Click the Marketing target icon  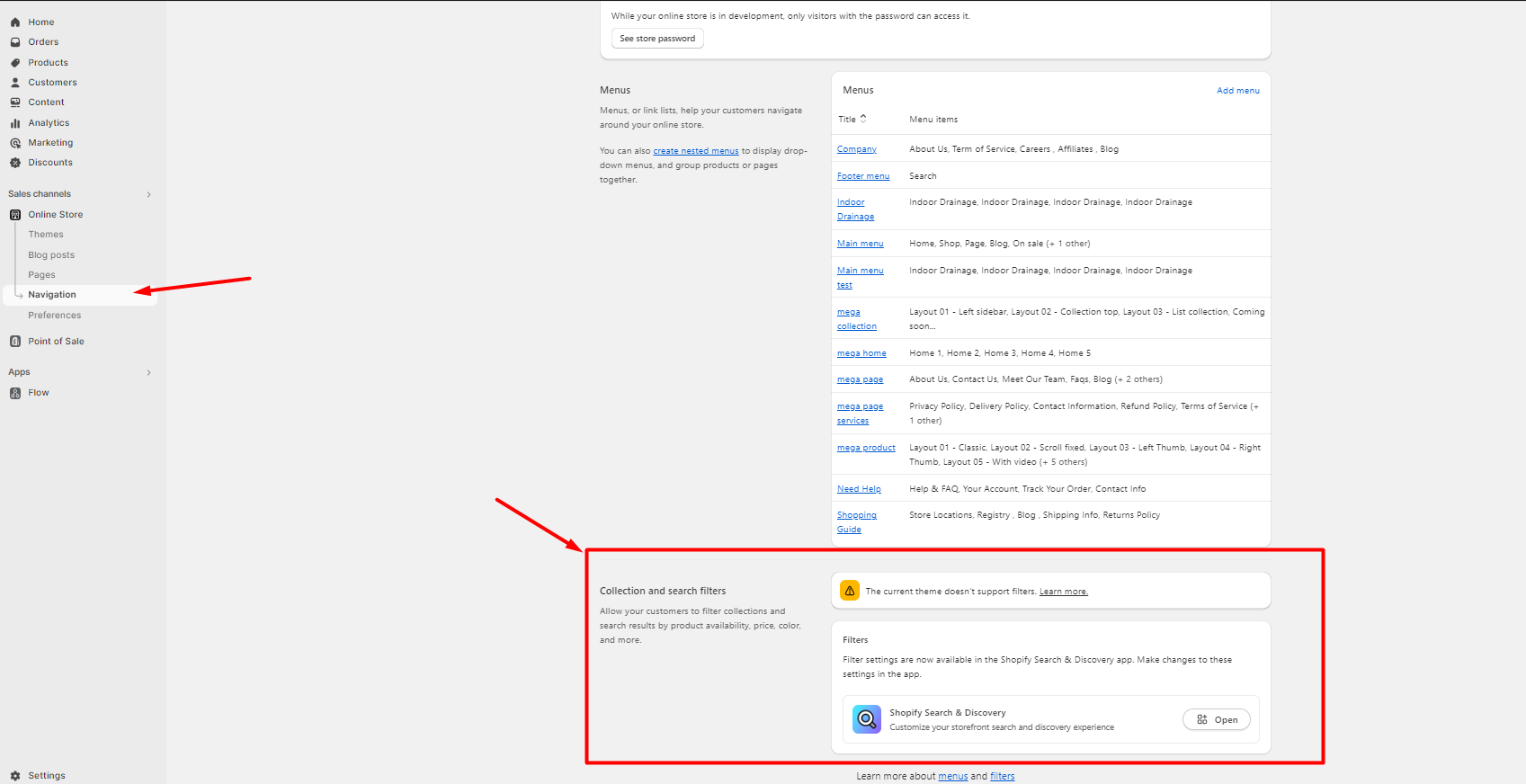(x=15, y=143)
